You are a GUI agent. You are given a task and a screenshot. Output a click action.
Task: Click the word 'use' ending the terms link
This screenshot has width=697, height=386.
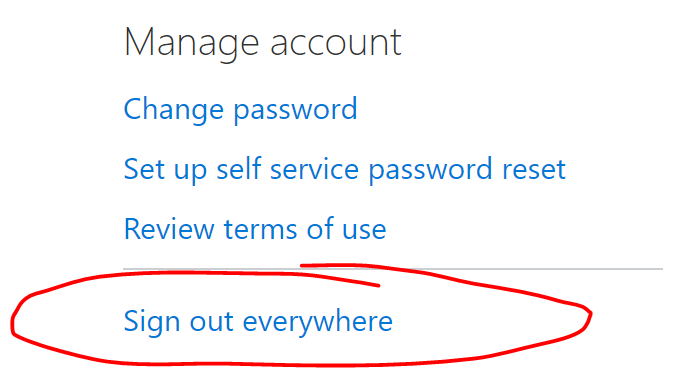point(364,230)
